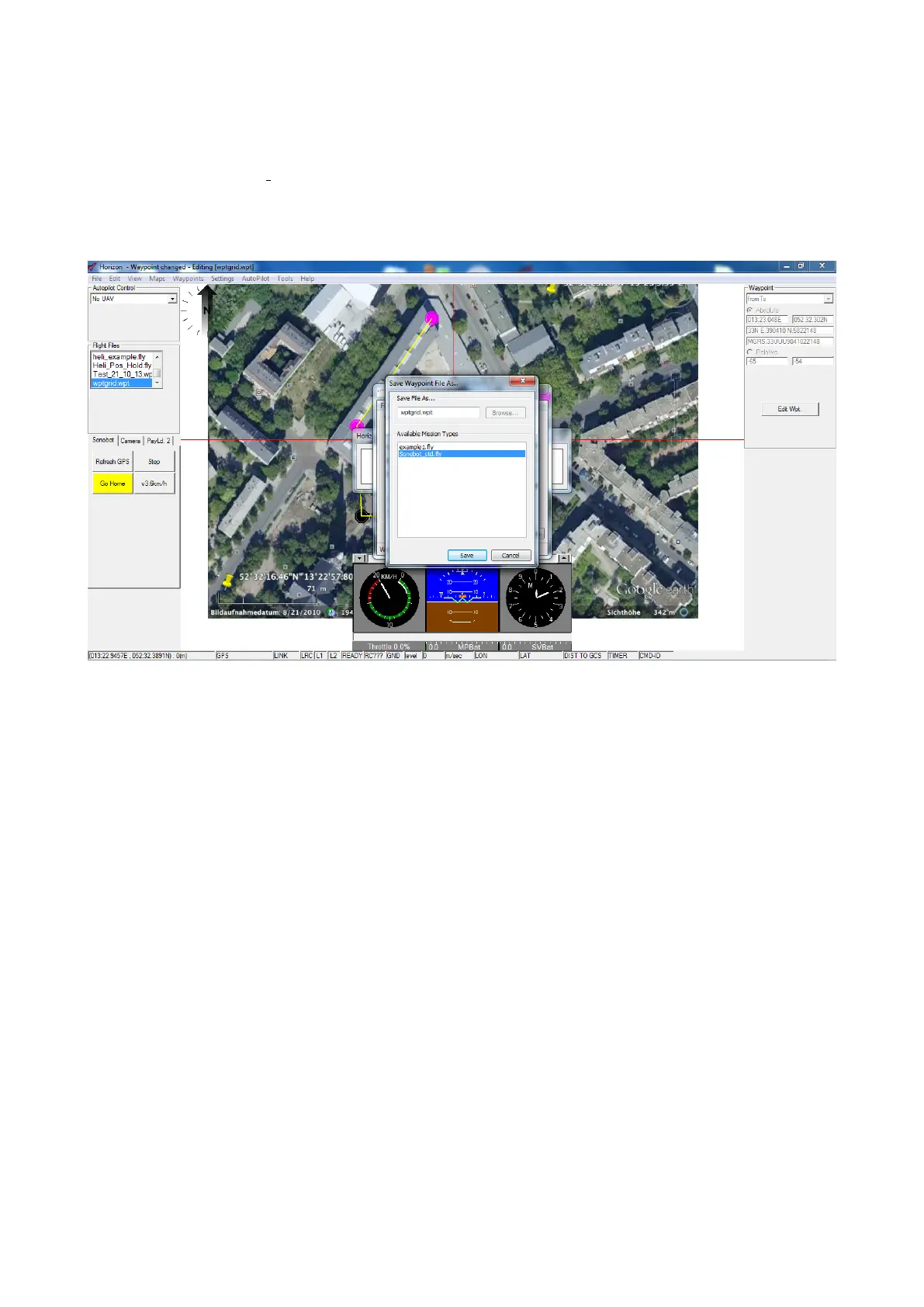Click the Horizon app icon in title bar
Screen dimensions: 924x1307
tap(93, 266)
